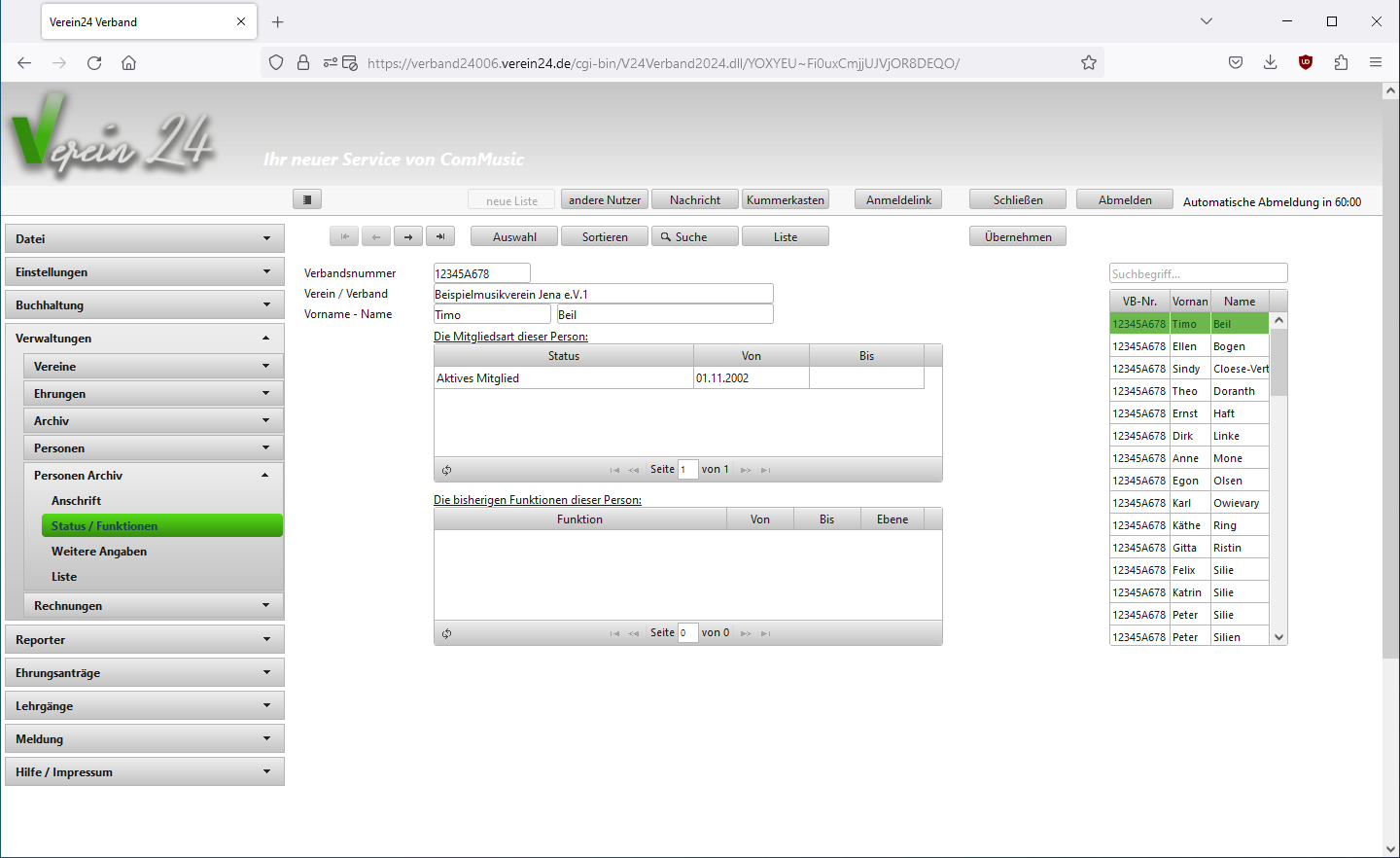This screenshot has height=858, width=1400.
Task: Collapse the Verwaltungen section
Action: [x=144, y=339]
